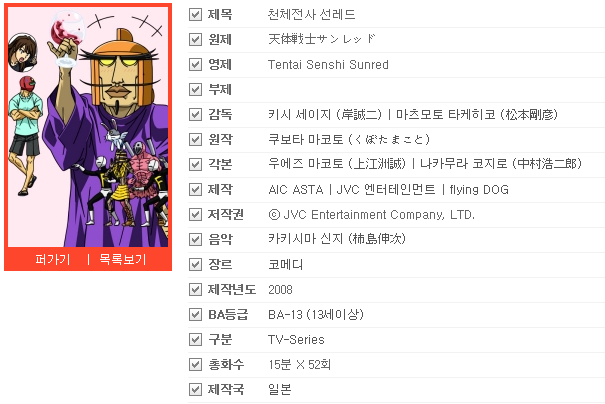Uncheck the 제작 checkbox
Viewport: 605px width, 404px height.
click(195, 189)
